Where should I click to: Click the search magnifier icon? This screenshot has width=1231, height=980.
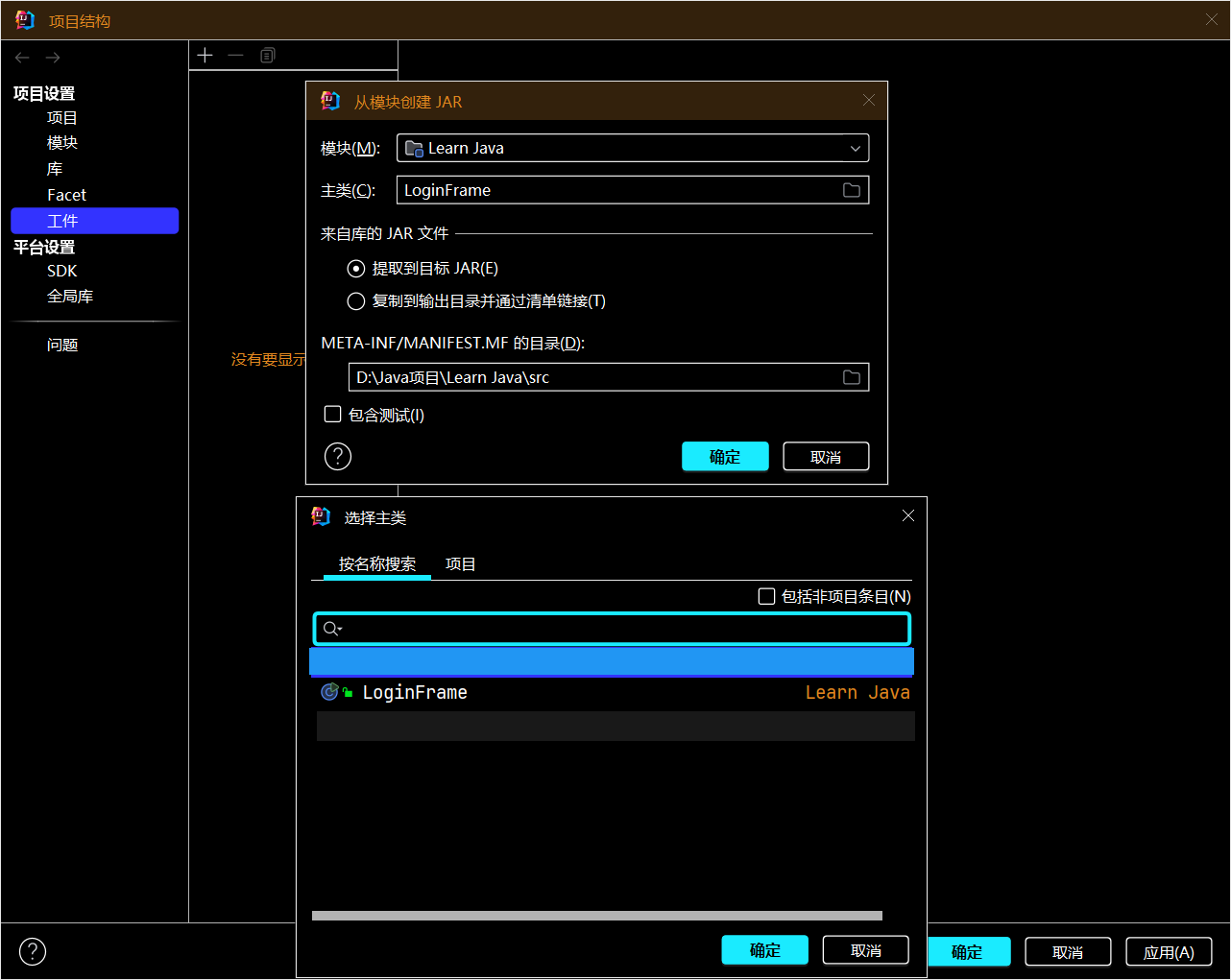click(332, 629)
